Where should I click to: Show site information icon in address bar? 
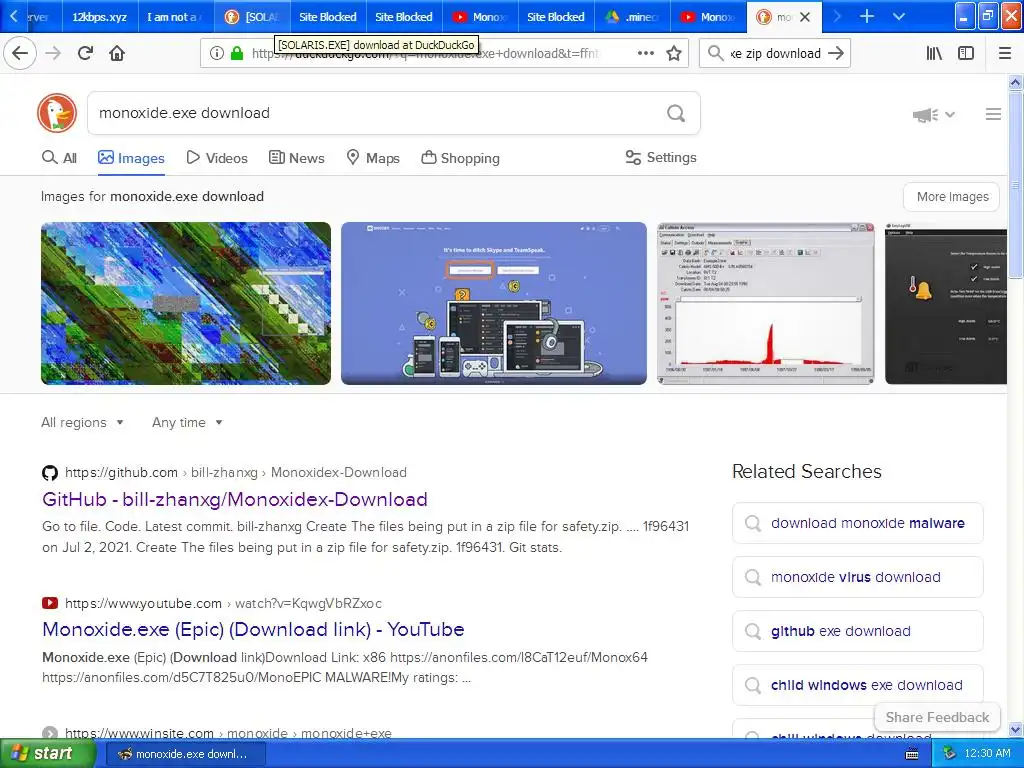click(216, 53)
